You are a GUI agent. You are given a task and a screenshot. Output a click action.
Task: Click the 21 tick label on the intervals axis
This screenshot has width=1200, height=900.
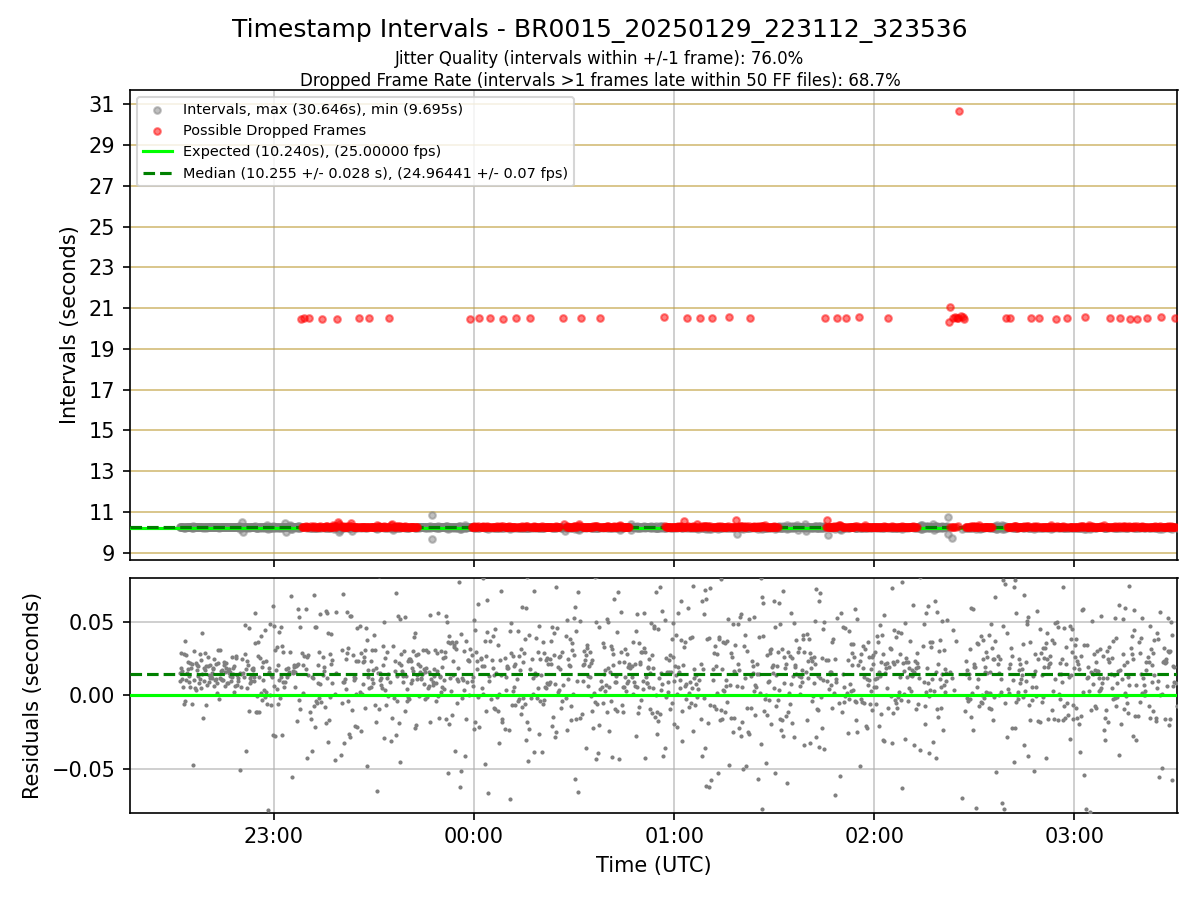[103, 308]
